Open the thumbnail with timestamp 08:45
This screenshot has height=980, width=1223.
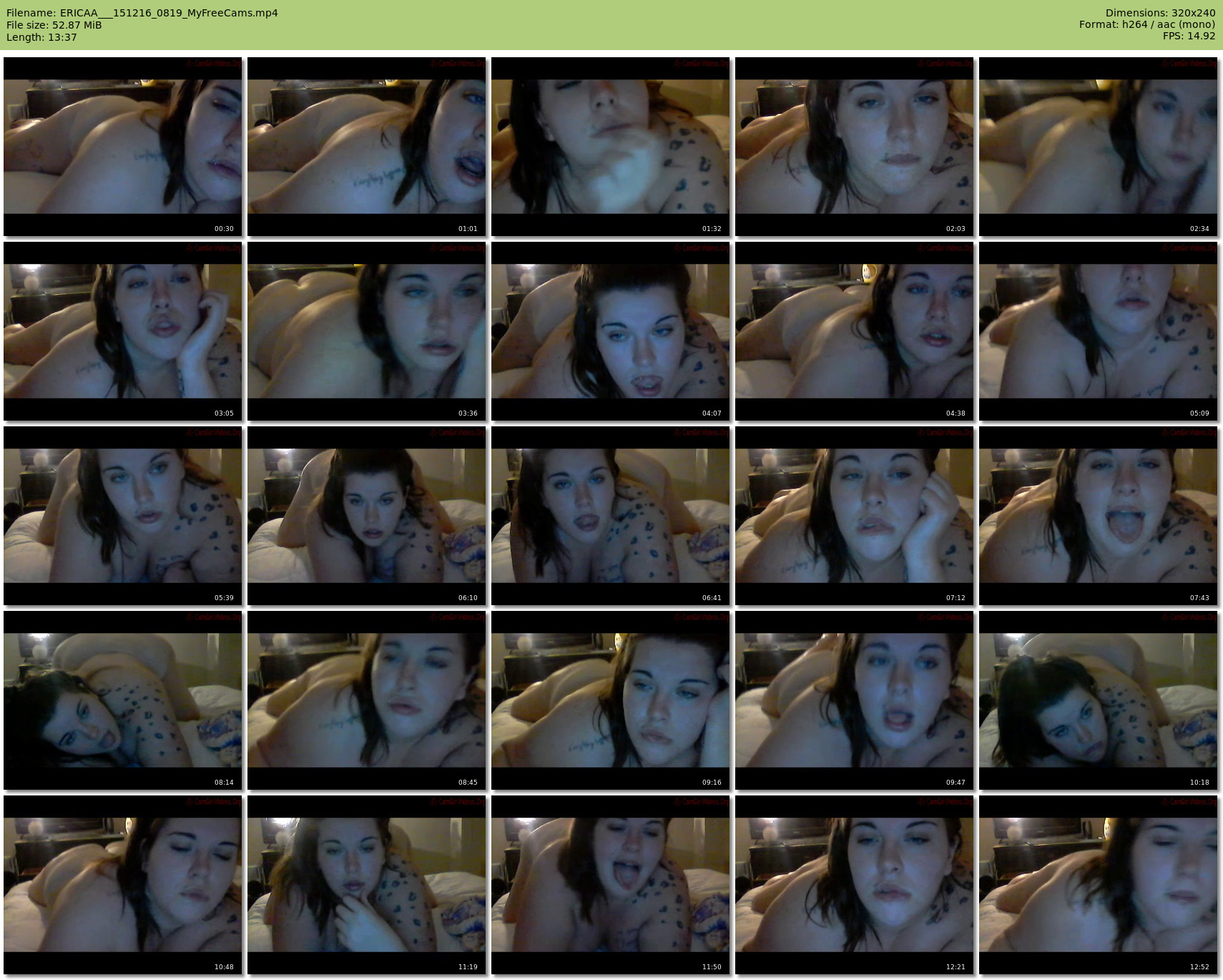[367, 700]
